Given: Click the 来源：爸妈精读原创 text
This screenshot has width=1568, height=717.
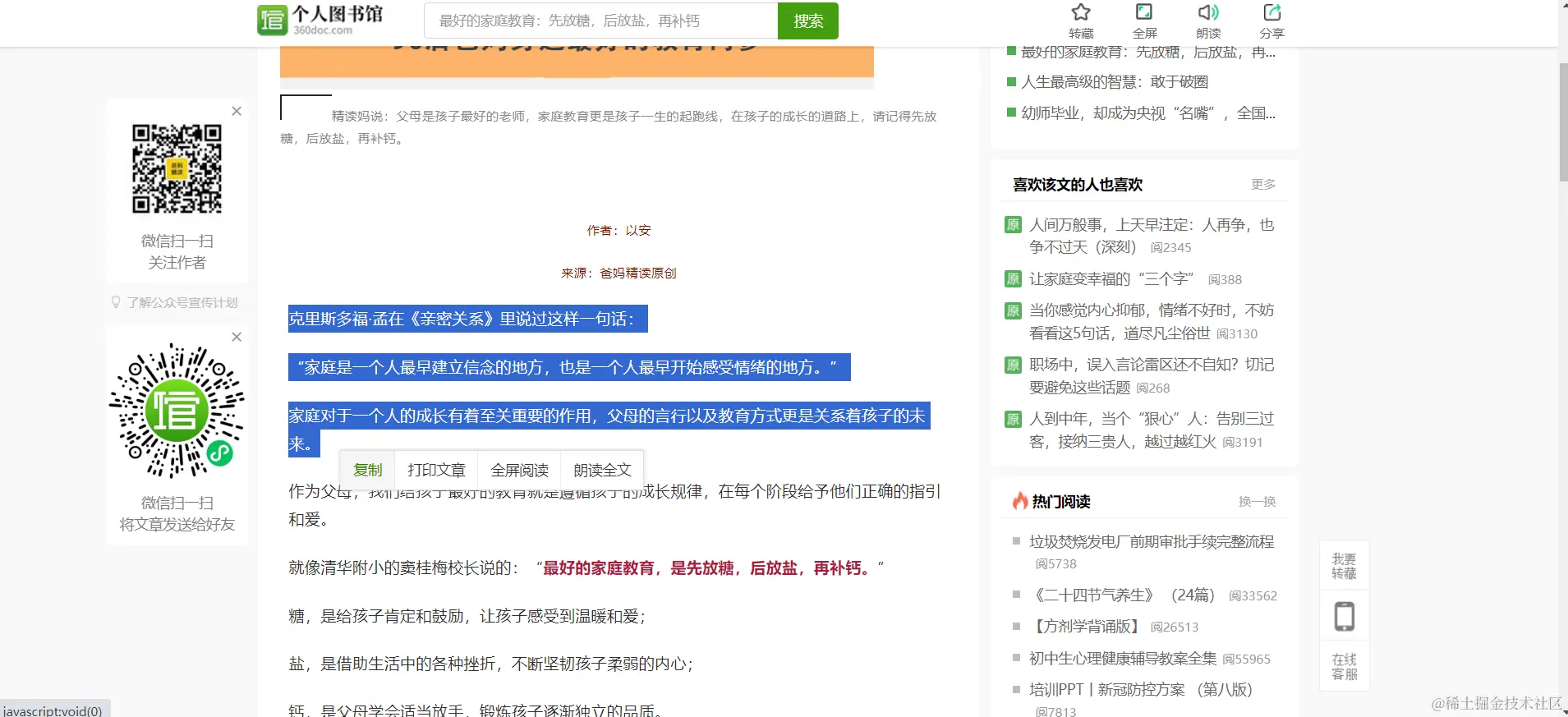Looking at the screenshot, I should (x=618, y=273).
